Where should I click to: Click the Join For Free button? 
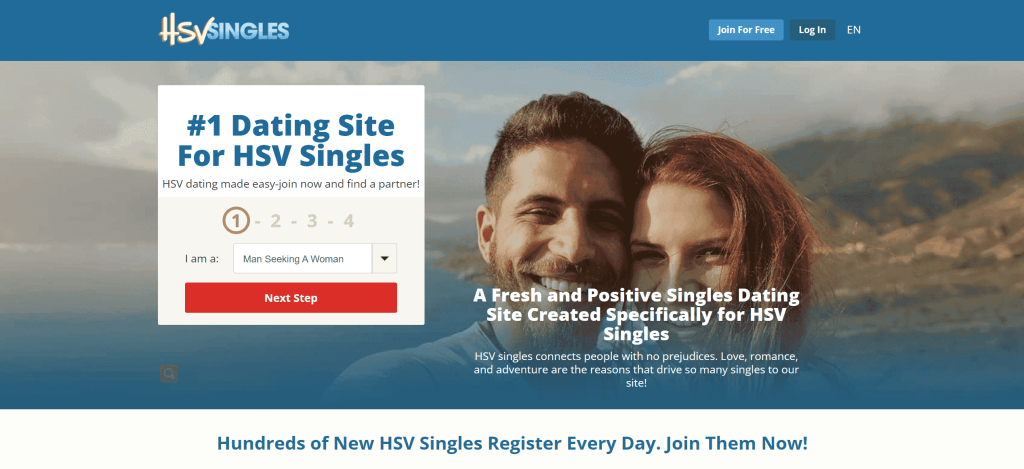[746, 30]
